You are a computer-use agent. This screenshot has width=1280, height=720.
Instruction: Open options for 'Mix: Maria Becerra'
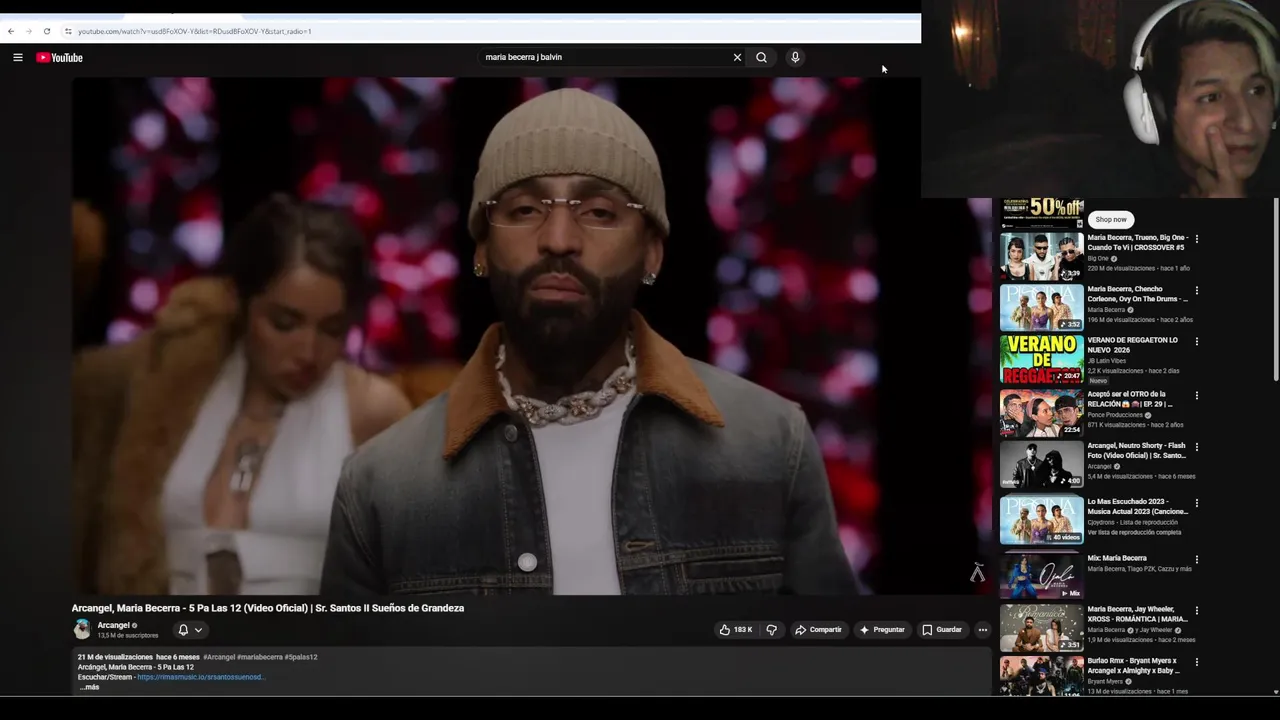click(1196, 559)
